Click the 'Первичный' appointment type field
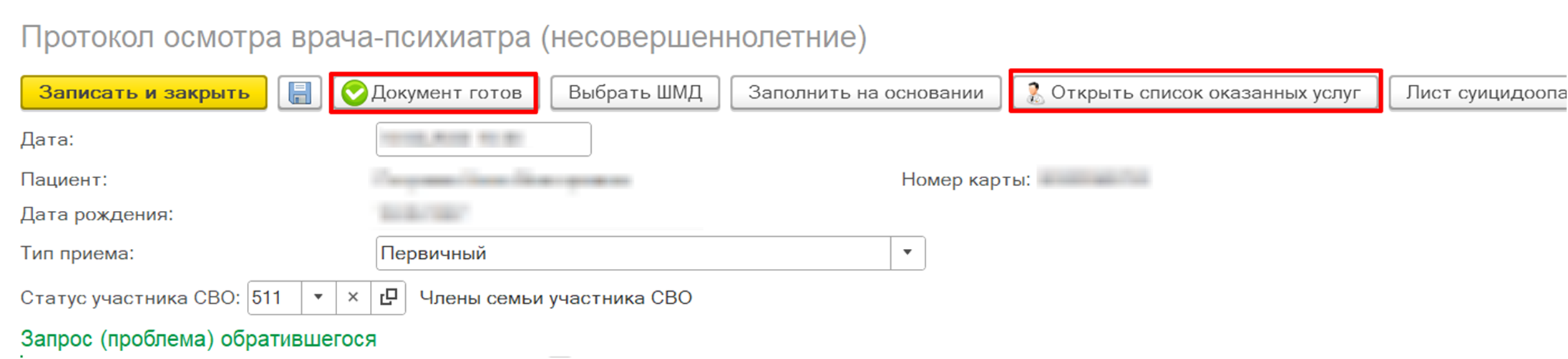The image size is (1568, 359). pos(633,253)
